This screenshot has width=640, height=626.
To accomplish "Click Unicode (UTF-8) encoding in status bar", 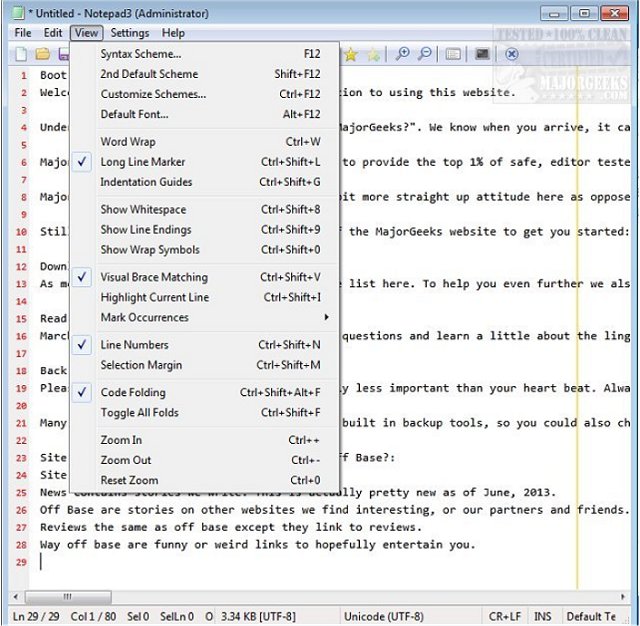I will (384, 616).
